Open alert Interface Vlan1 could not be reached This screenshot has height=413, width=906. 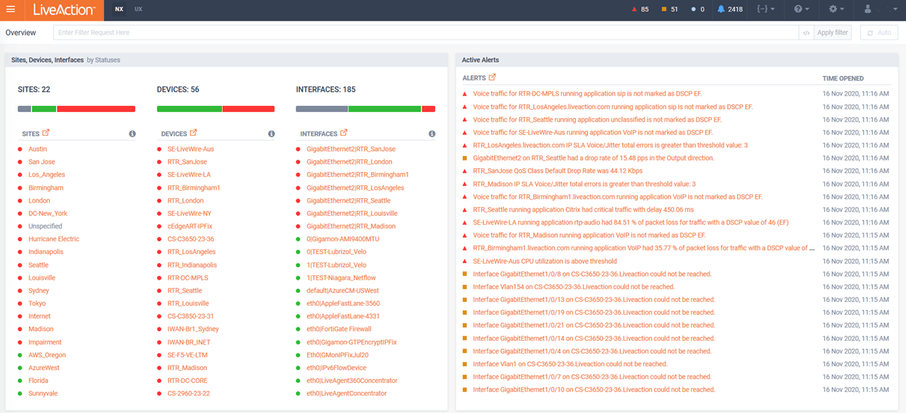(x=570, y=364)
